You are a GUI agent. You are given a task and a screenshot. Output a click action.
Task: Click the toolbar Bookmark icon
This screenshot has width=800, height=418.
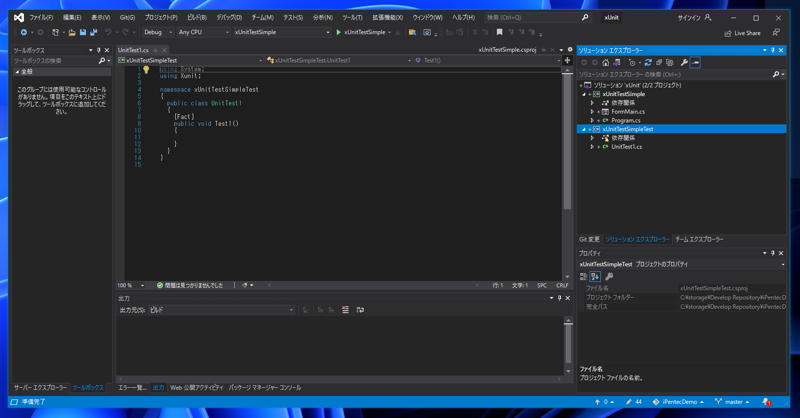pos(499,32)
